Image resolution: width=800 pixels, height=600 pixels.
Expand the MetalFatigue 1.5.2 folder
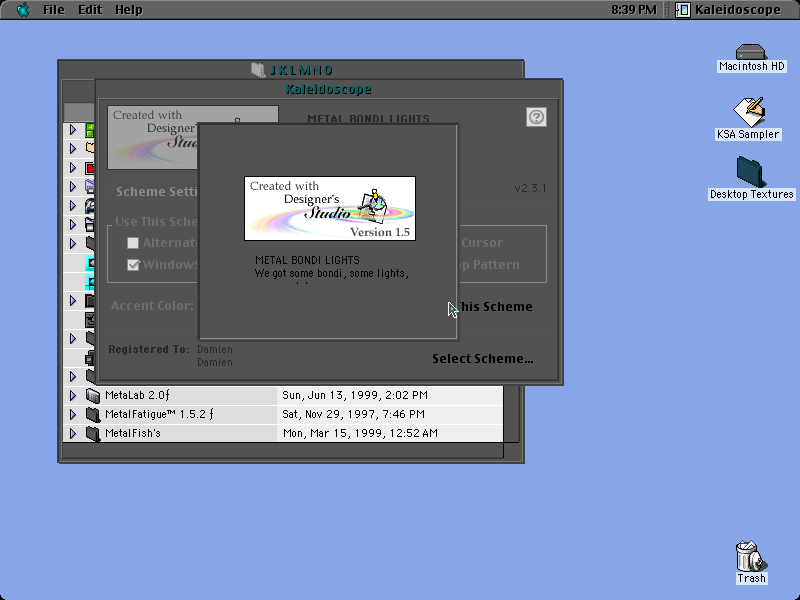[73, 414]
